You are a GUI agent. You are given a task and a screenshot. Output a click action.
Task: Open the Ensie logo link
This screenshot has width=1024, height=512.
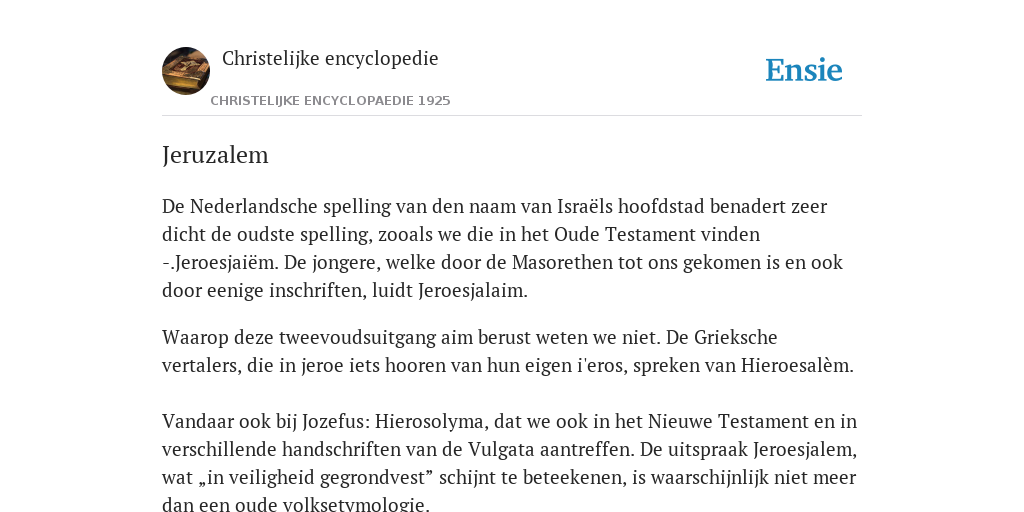click(803, 70)
